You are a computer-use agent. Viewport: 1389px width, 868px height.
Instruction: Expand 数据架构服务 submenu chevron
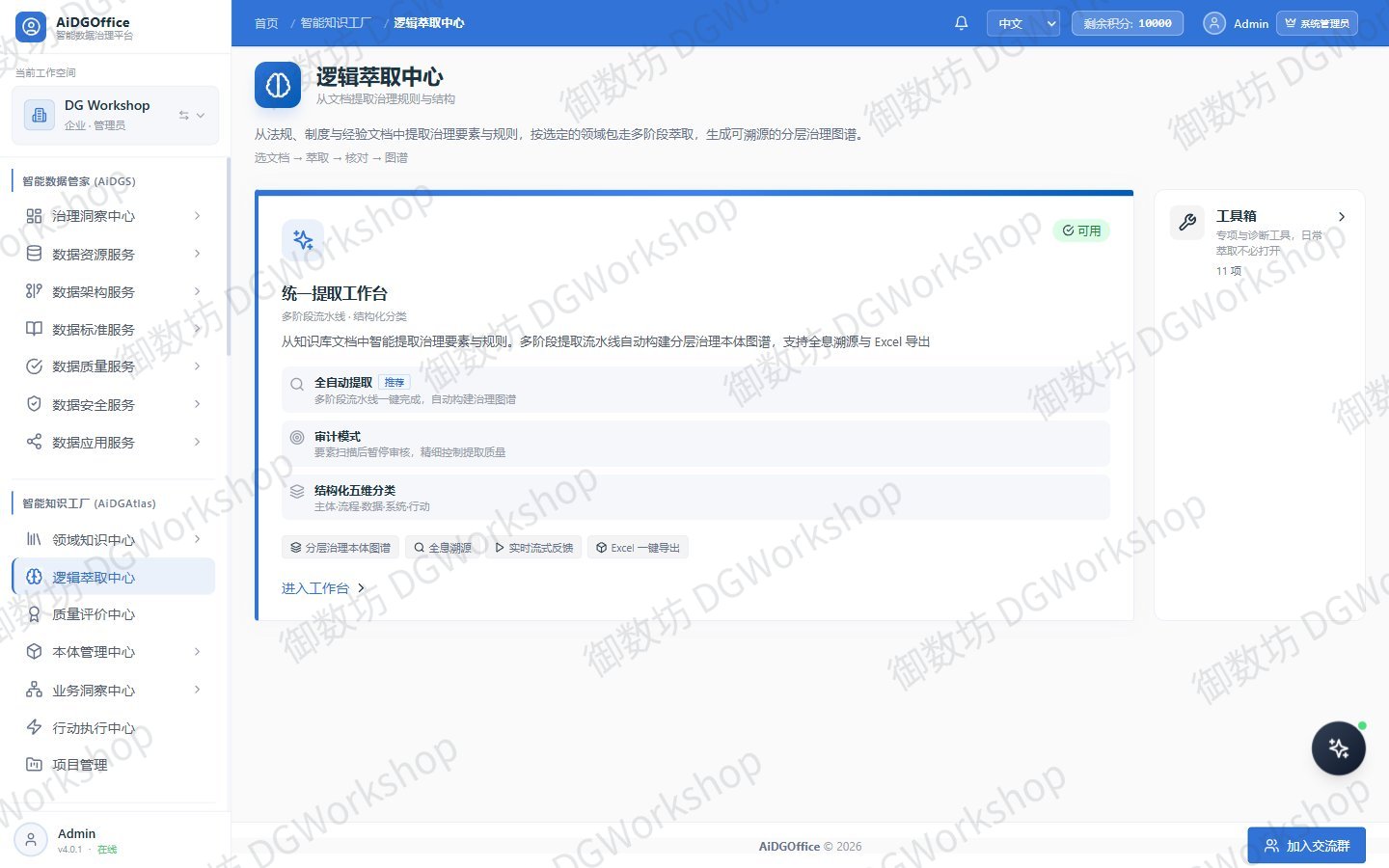(x=197, y=291)
